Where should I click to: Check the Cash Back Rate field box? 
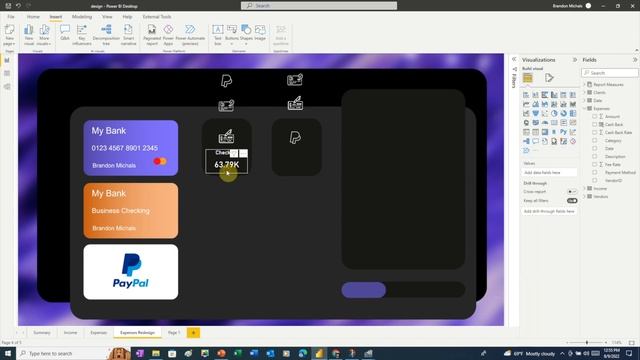[595, 132]
